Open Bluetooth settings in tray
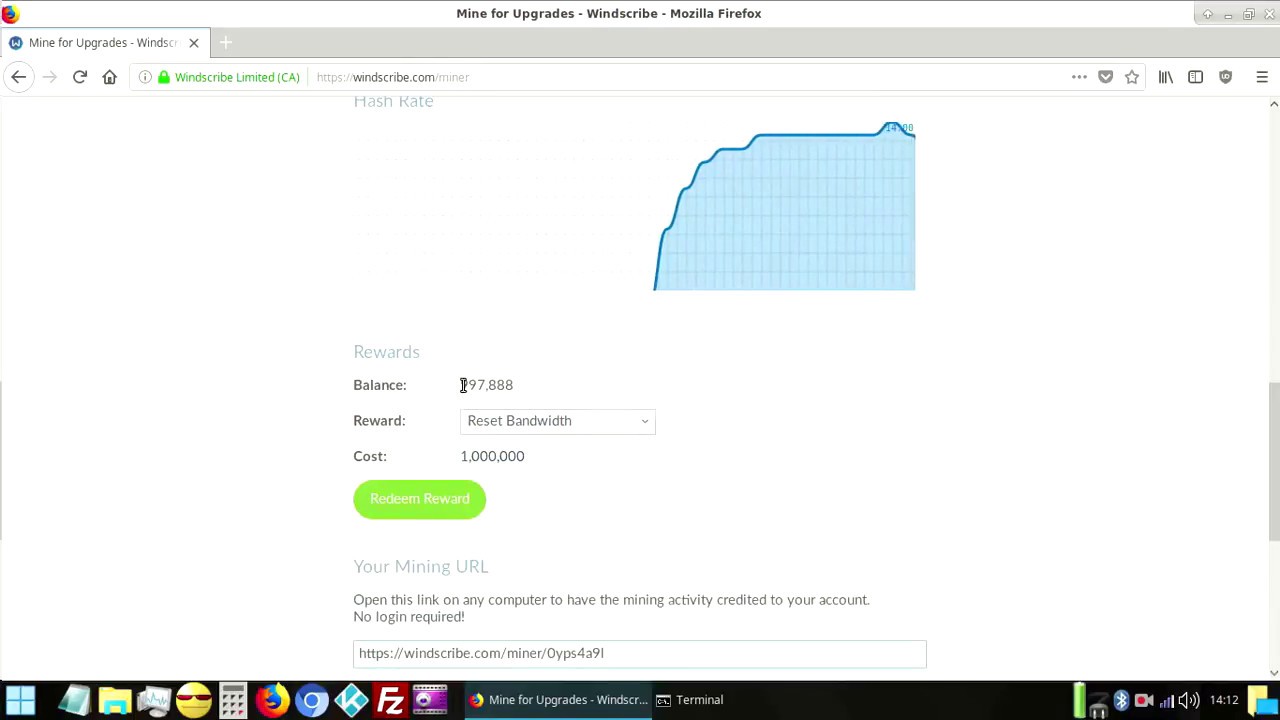Viewport: 1280px width, 720px height. (x=1121, y=700)
